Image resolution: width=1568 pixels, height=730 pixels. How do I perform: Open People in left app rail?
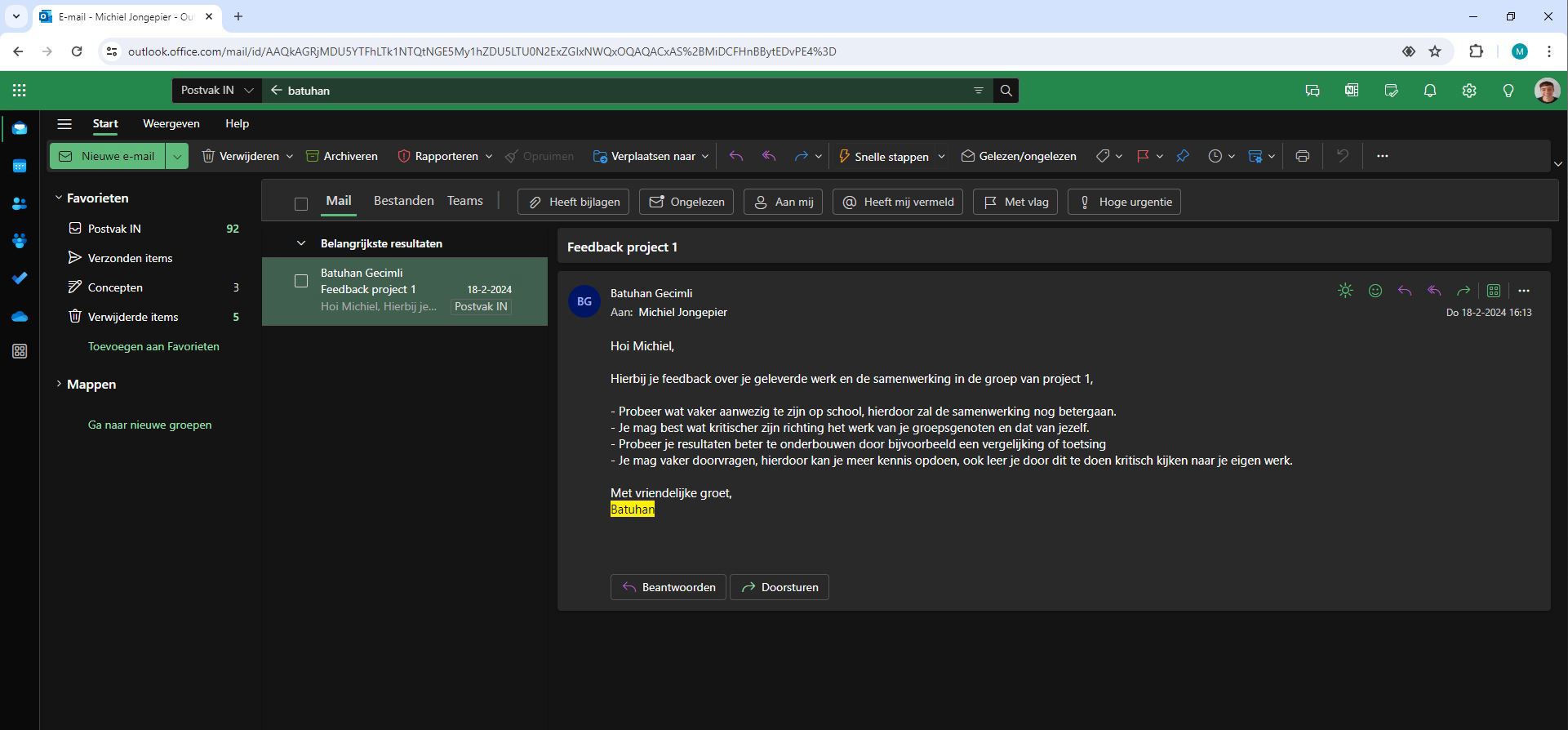[20, 203]
